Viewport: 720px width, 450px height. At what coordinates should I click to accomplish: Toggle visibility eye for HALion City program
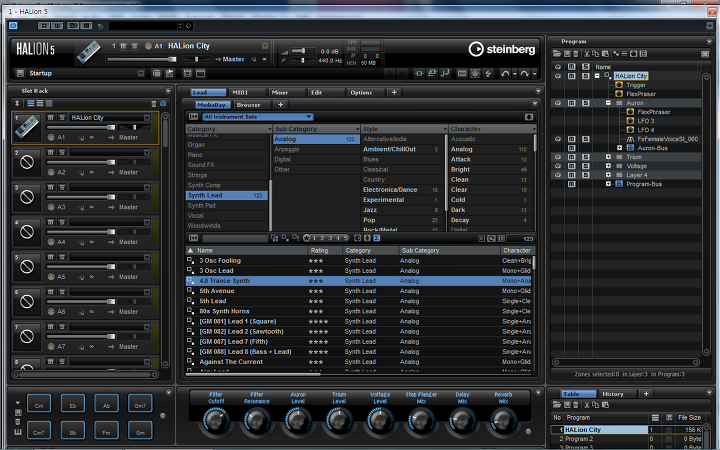pos(558,76)
